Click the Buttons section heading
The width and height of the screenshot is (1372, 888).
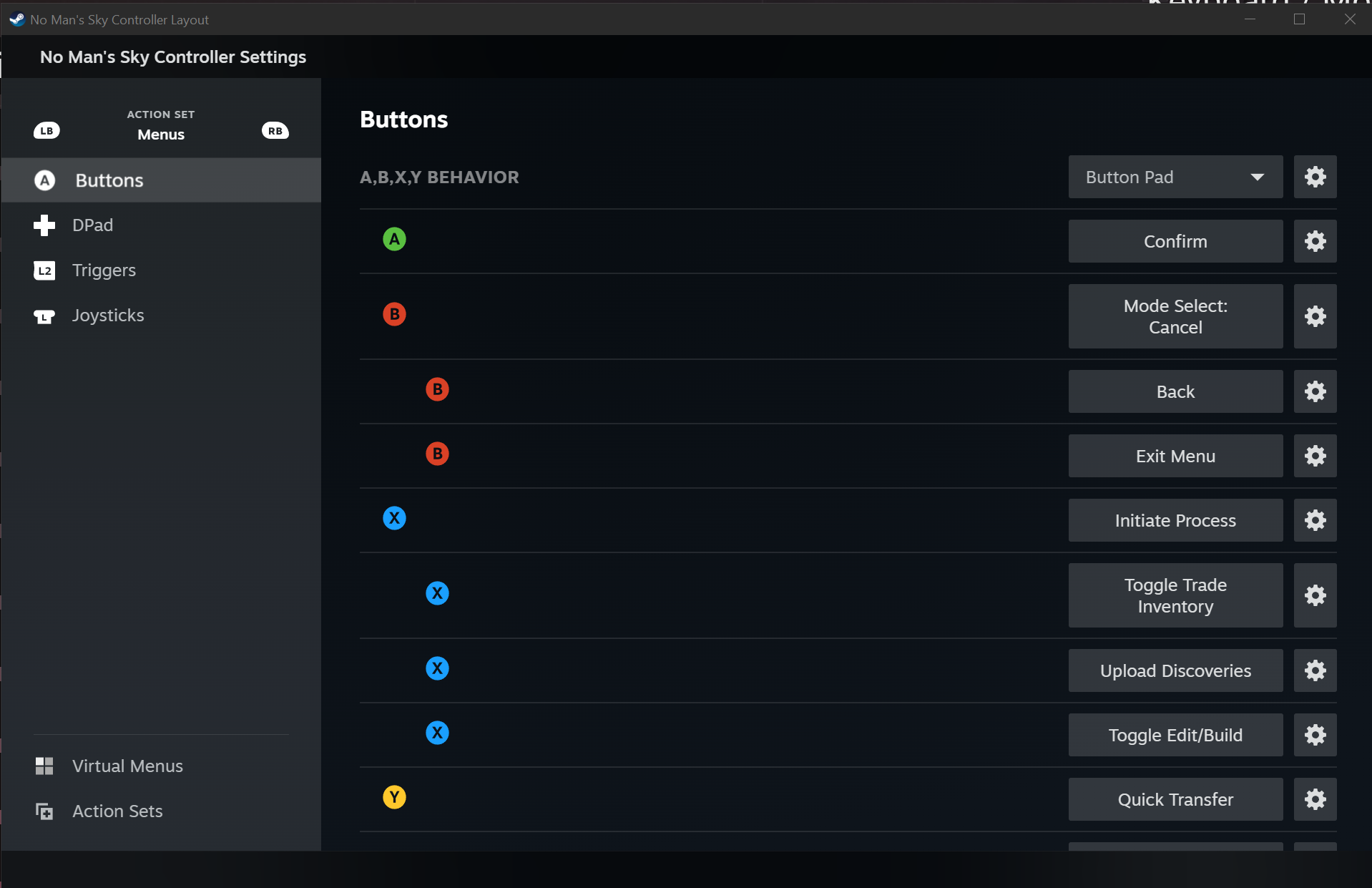coord(403,119)
